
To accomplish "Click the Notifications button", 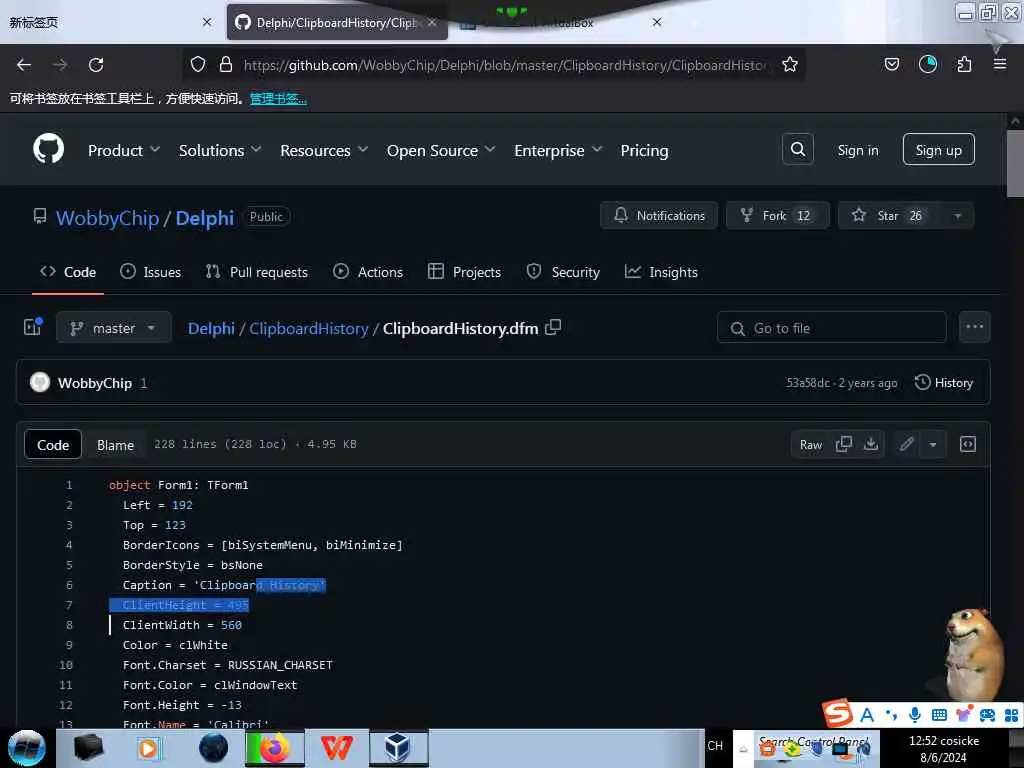I will pyautogui.click(x=659, y=216).
